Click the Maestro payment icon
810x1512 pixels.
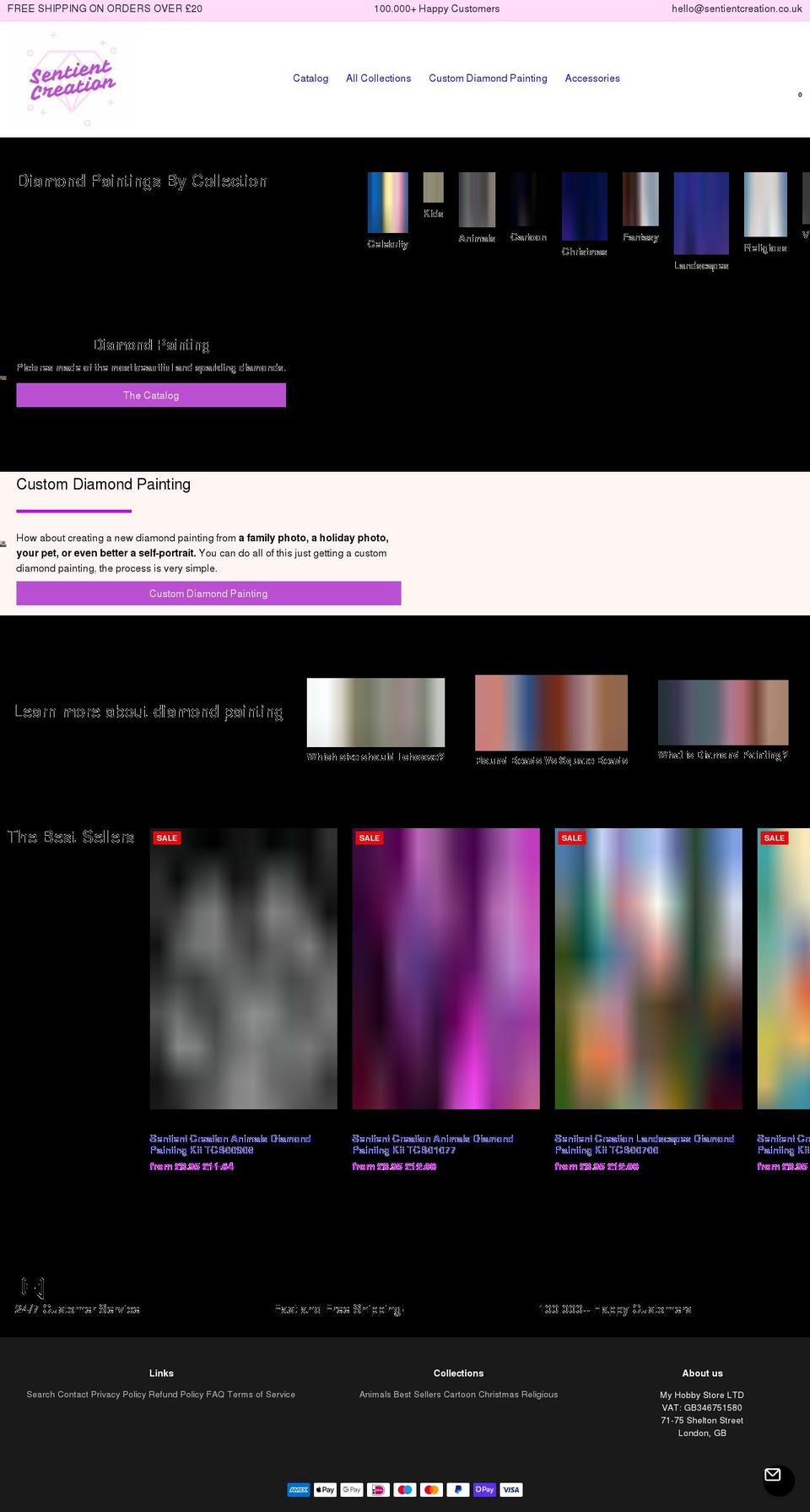[405, 1489]
